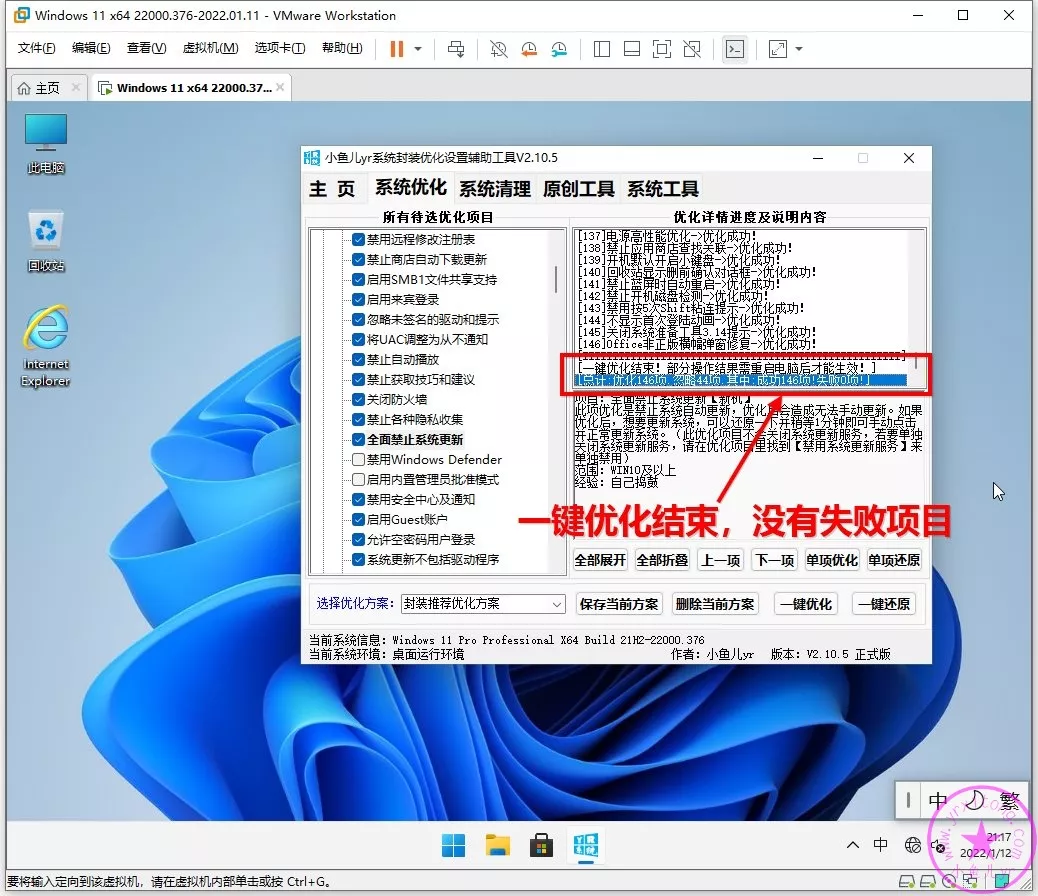Image resolution: width=1038 pixels, height=896 pixels.
Task: Open Microsoft Store from the taskbar
Action: (x=541, y=846)
